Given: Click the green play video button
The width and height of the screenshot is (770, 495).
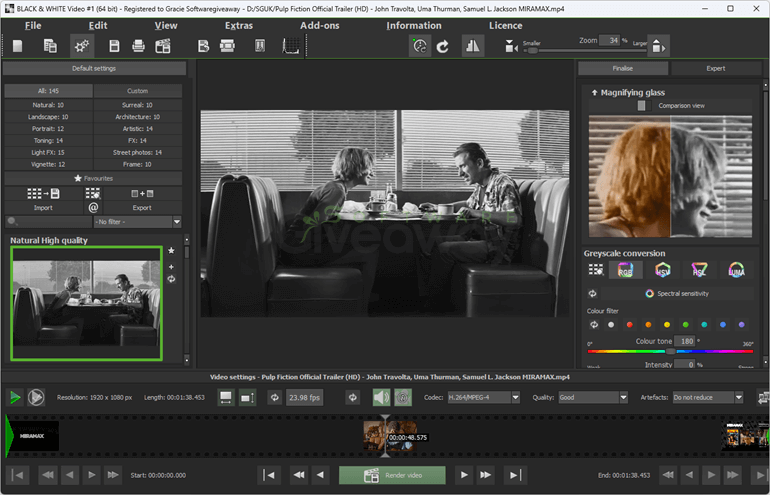Looking at the screenshot, I should point(15,397).
